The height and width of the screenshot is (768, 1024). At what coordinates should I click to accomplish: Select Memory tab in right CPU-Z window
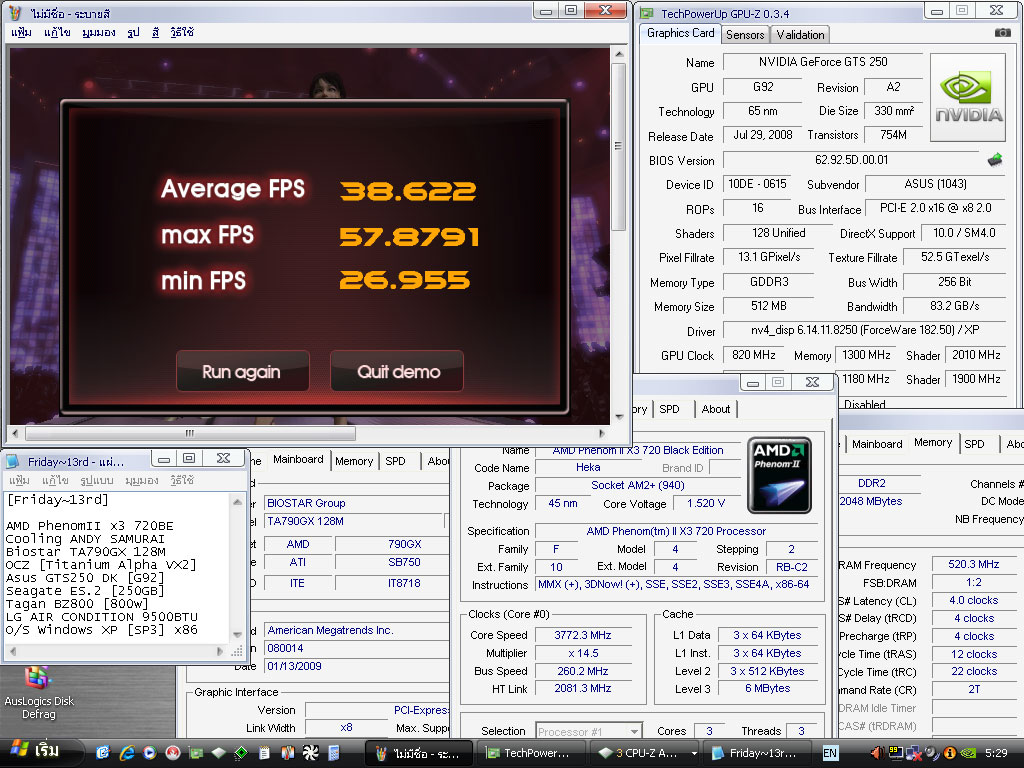click(x=933, y=443)
